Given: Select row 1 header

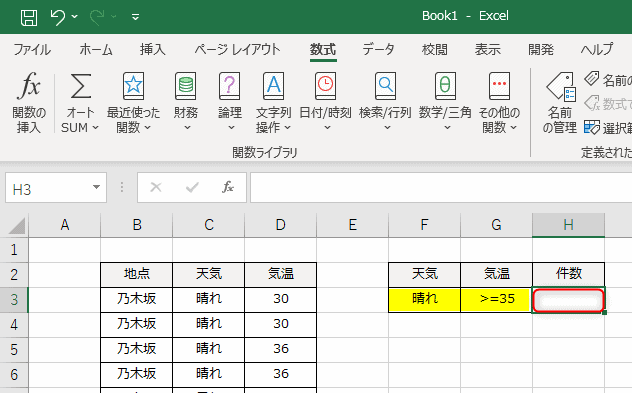Looking at the screenshot, I should tap(14, 250).
